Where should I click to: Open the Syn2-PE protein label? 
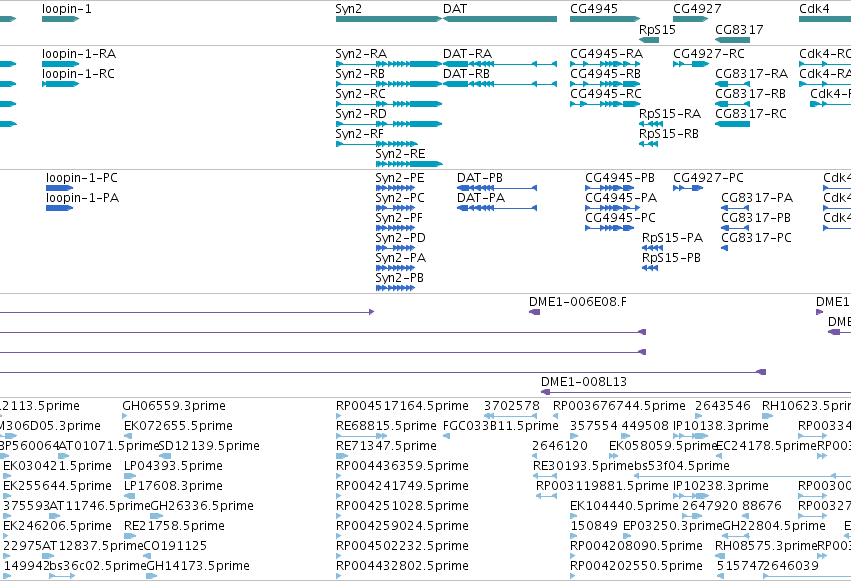pos(399,178)
